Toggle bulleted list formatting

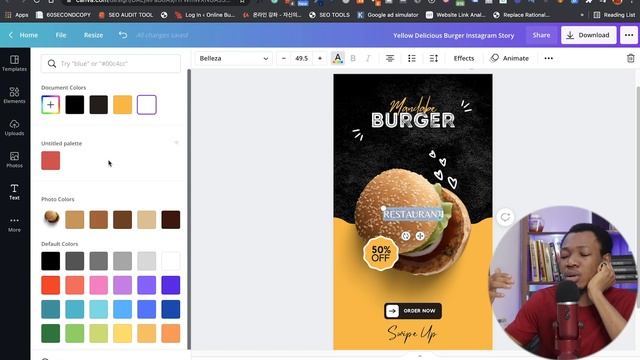[x=412, y=58]
